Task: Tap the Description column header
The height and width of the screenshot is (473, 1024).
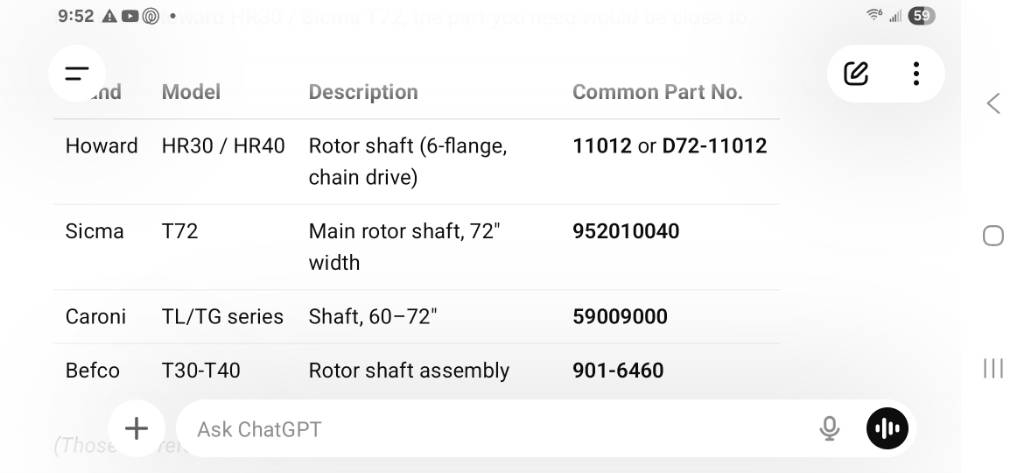Action: (x=363, y=92)
